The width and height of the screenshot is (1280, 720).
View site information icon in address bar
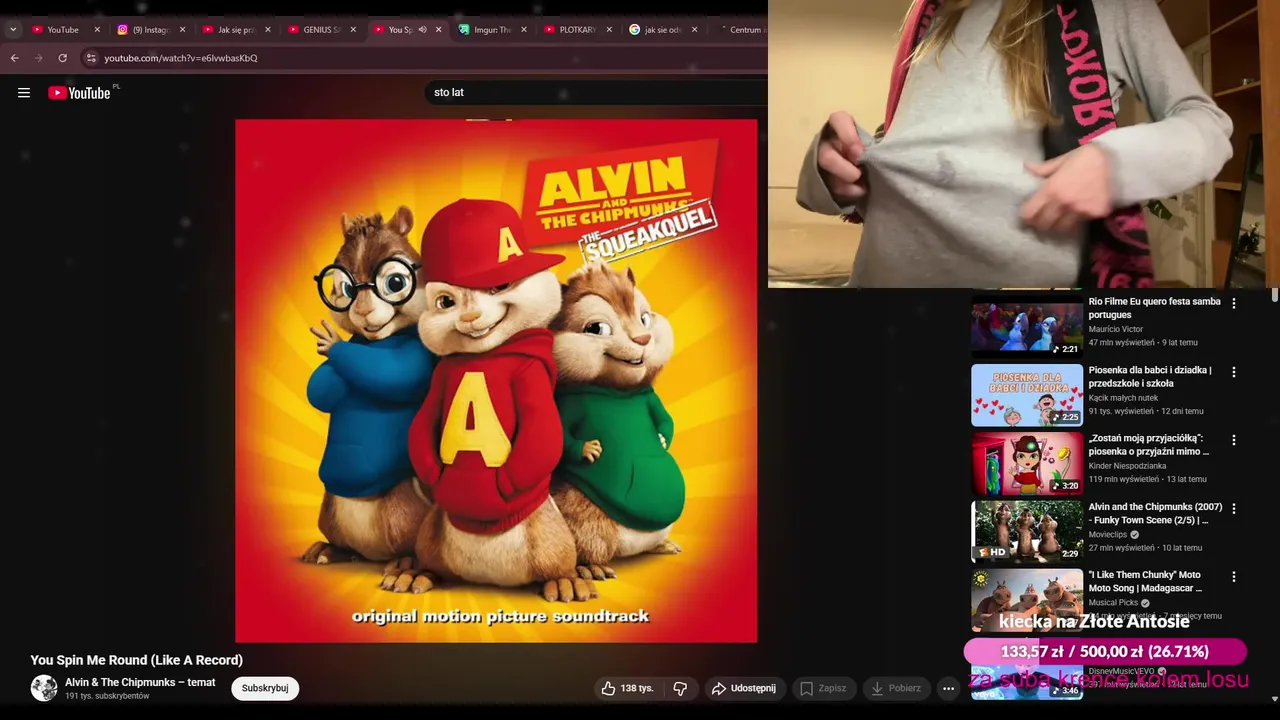pyautogui.click(x=91, y=58)
